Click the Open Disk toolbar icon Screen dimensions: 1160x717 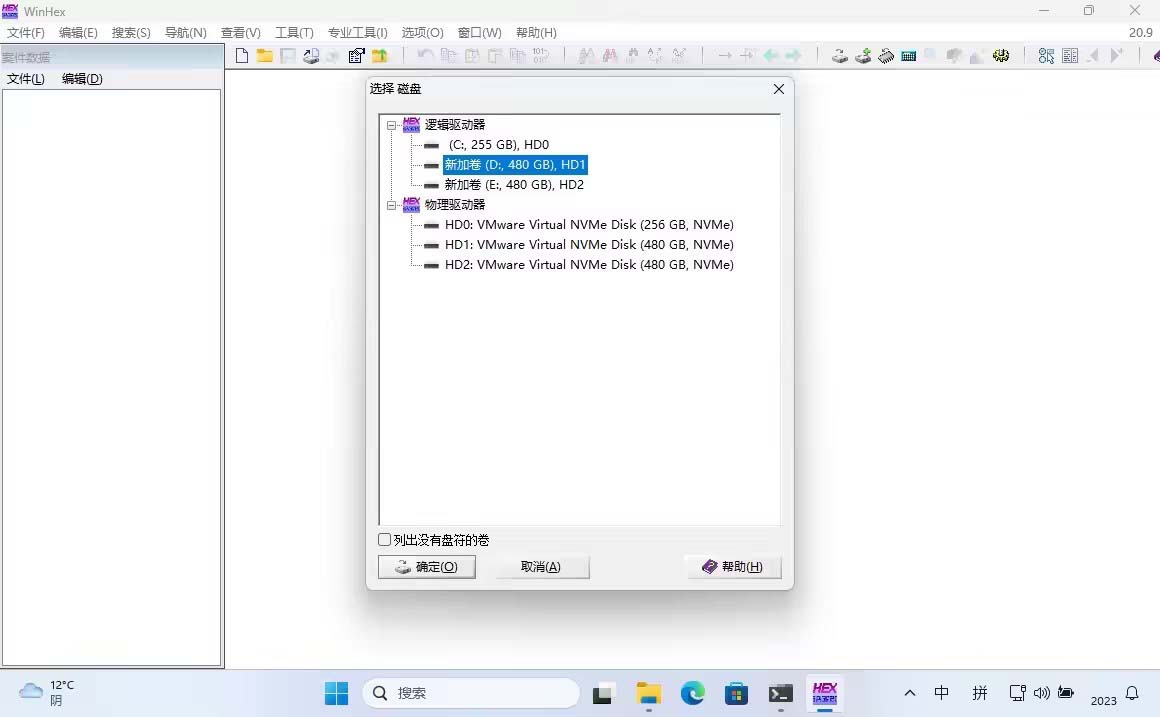(x=840, y=55)
